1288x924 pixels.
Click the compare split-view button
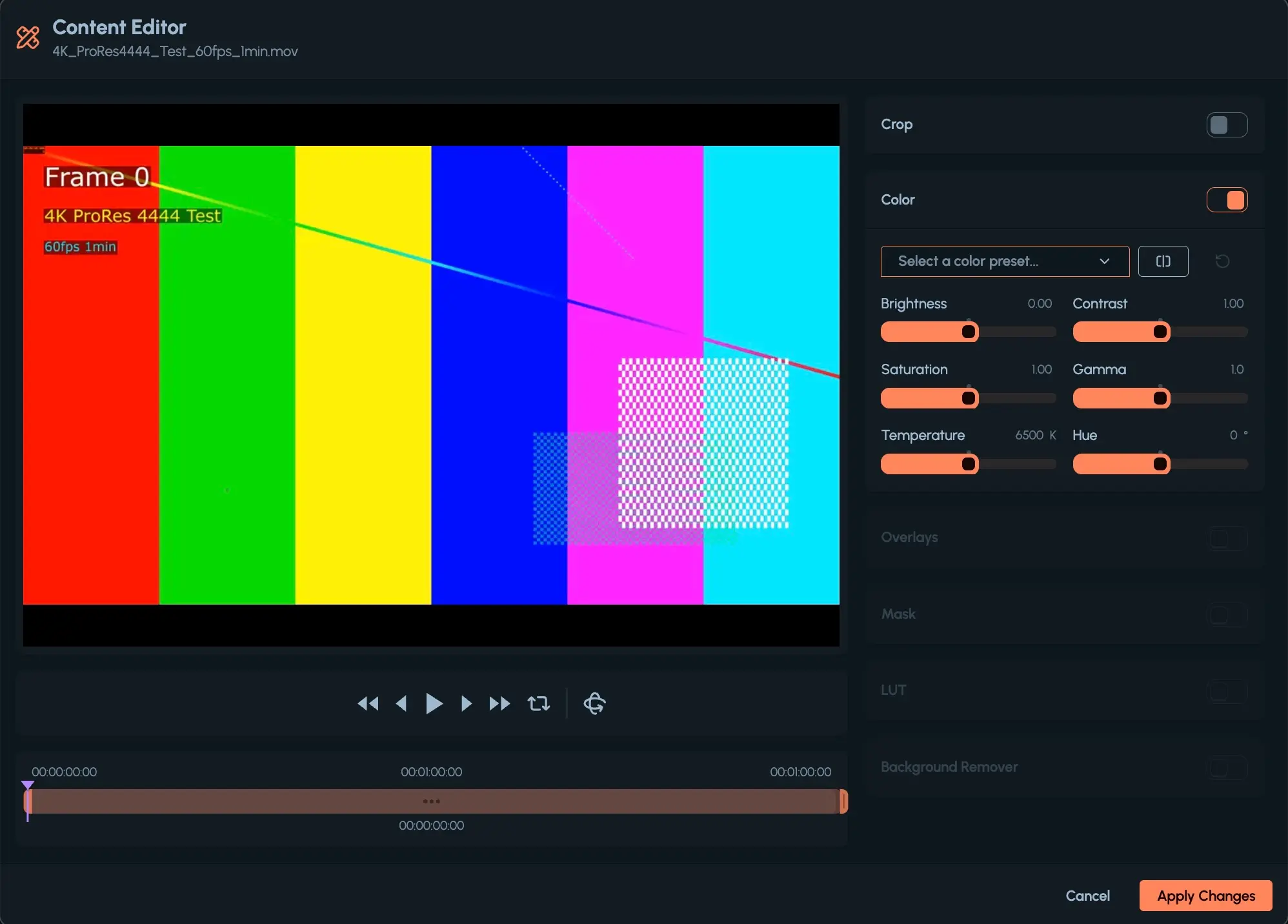[1163, 261]
